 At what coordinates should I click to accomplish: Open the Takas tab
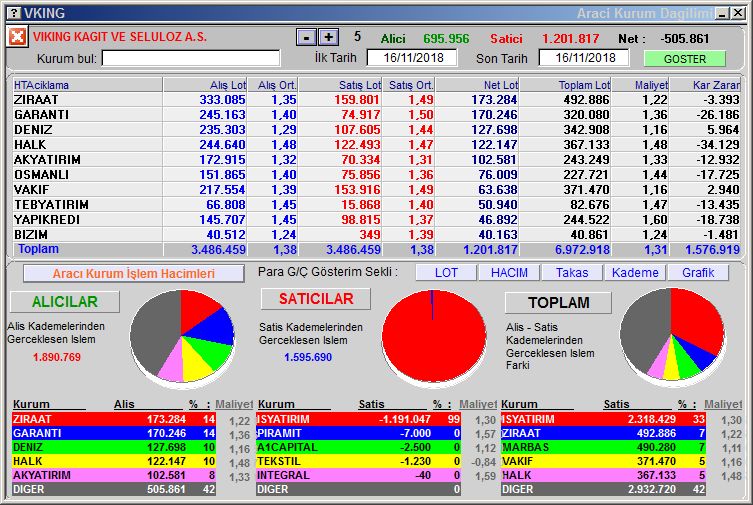(572, 273)
